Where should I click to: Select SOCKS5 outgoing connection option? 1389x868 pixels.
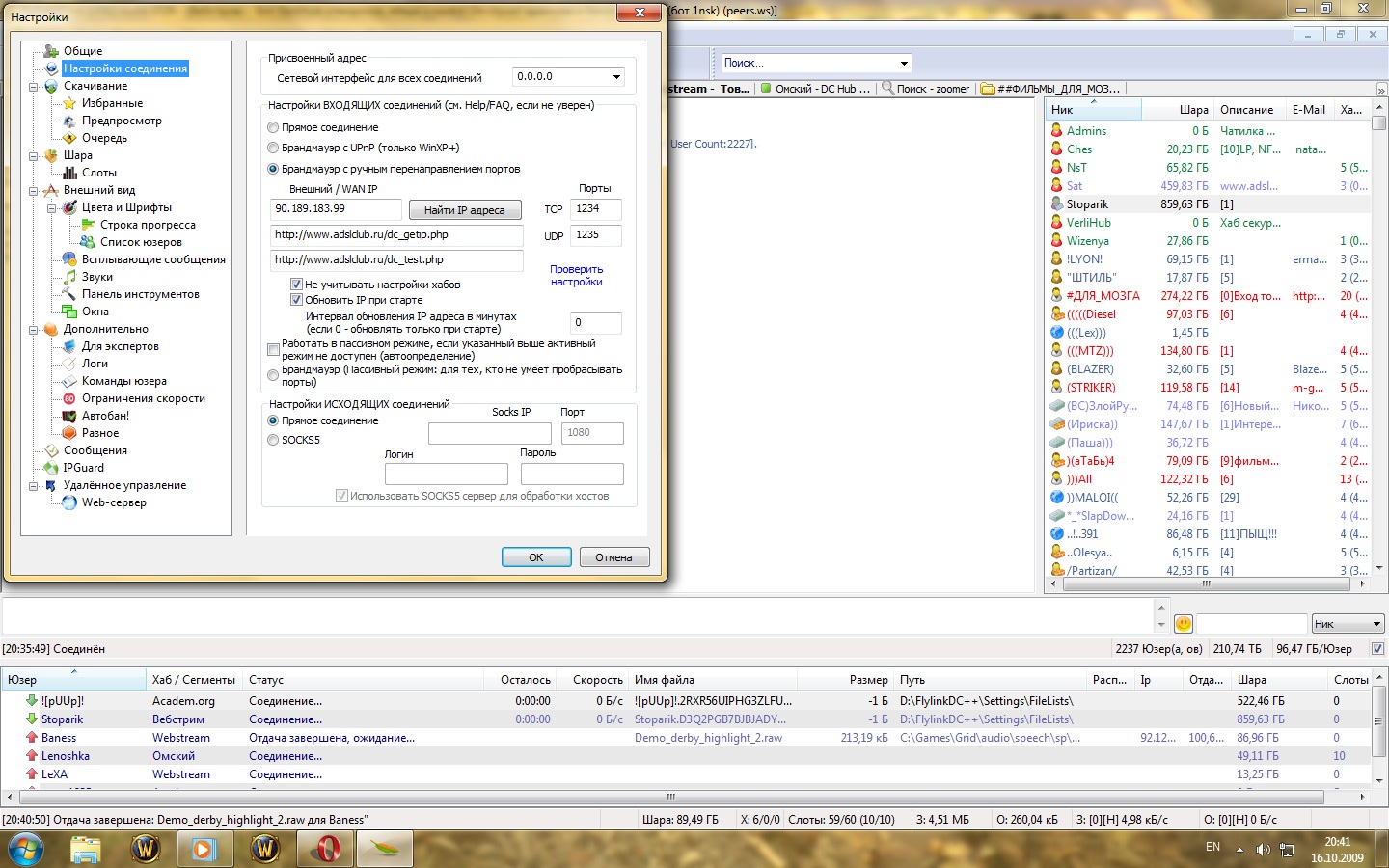273,440
